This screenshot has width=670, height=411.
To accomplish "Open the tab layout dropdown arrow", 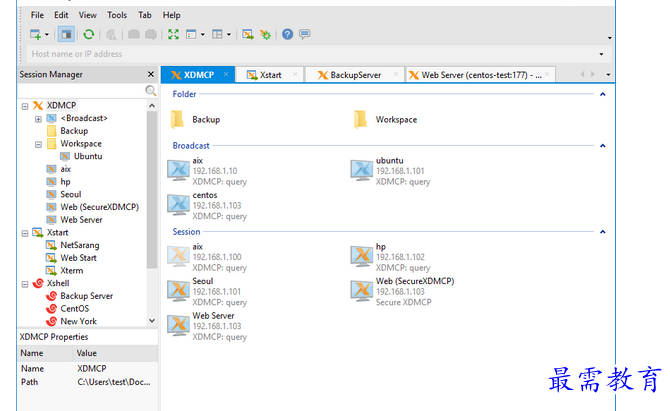I will [229, 35].
